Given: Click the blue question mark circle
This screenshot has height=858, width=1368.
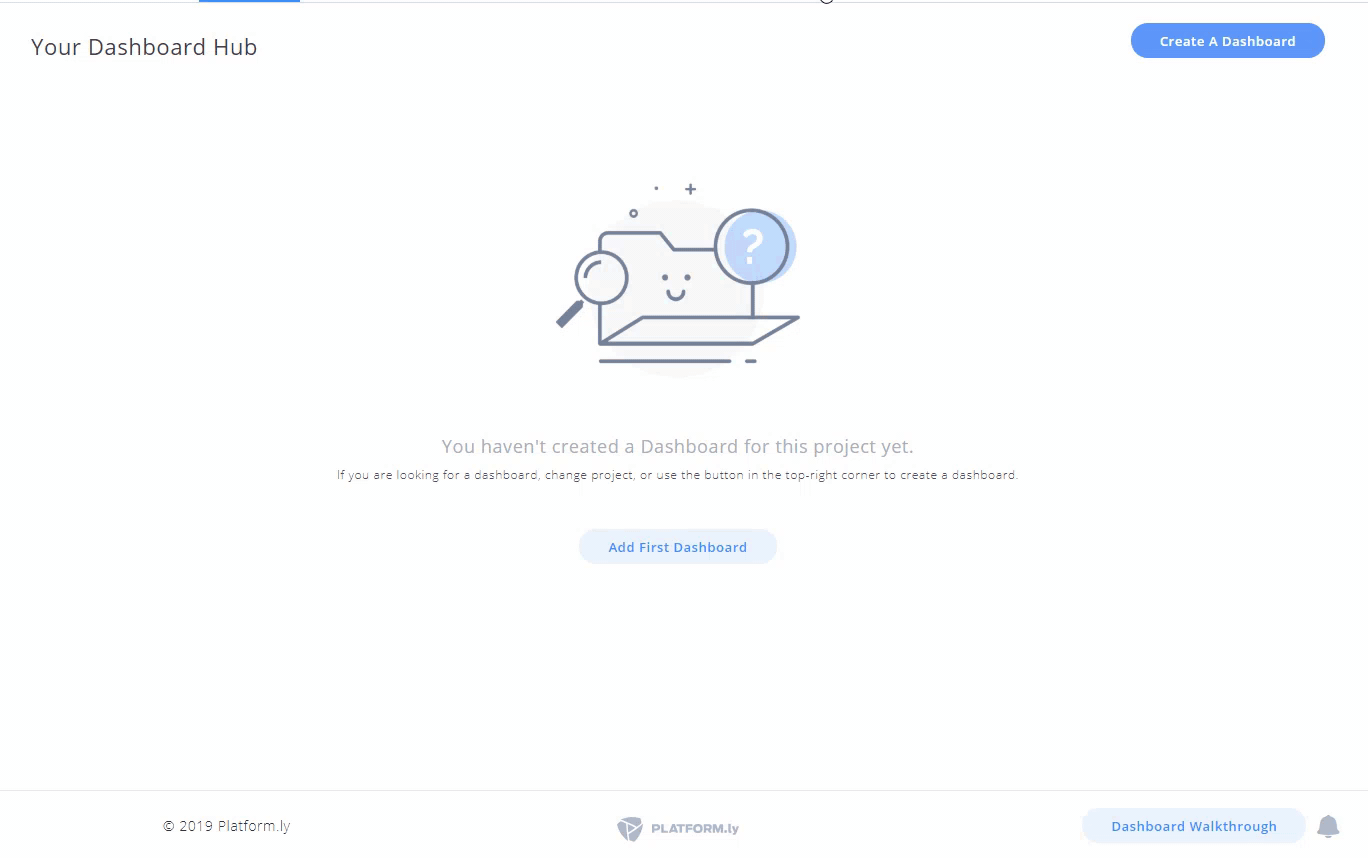Looking at the screenshot, I should click(754, 246).
